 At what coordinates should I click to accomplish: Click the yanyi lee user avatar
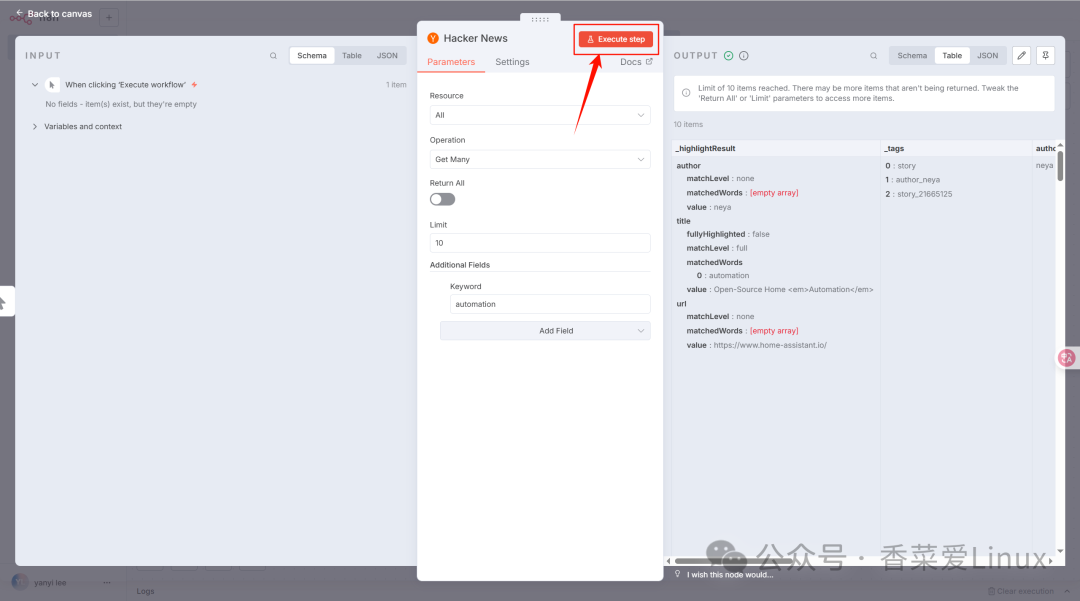20,582
